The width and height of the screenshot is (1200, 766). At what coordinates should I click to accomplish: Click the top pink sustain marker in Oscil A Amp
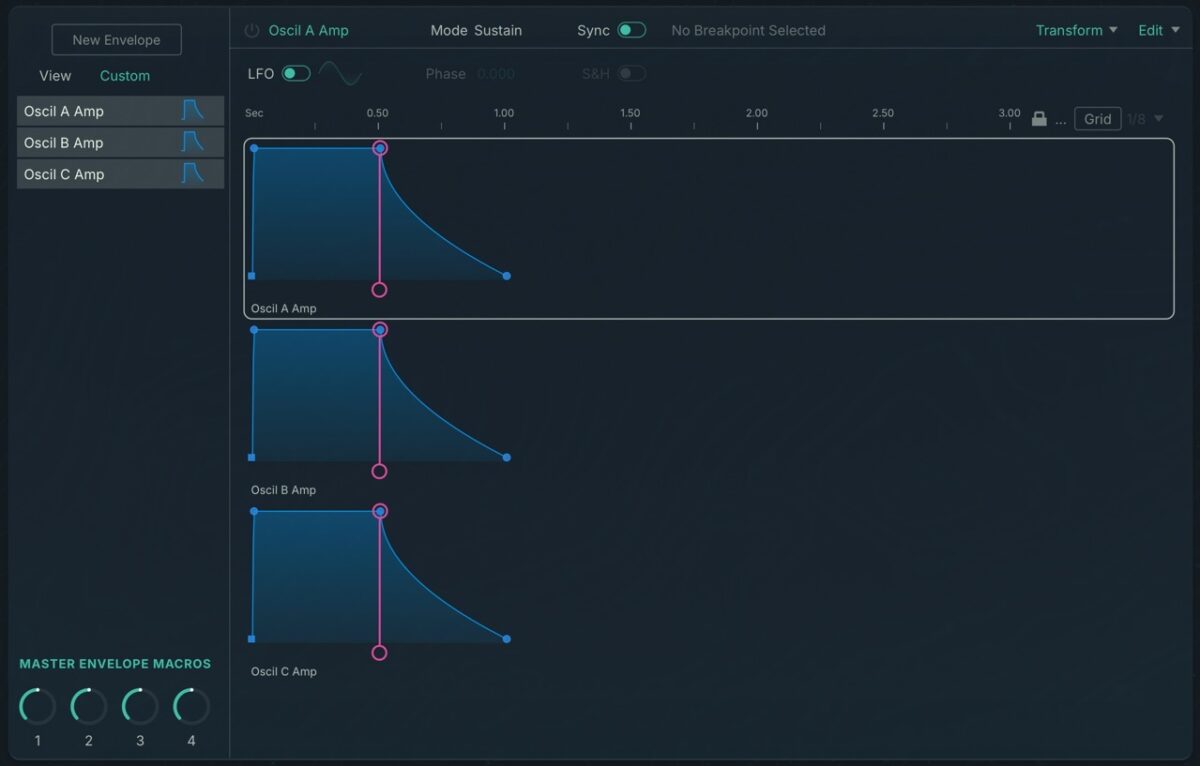tap(379, 148)
